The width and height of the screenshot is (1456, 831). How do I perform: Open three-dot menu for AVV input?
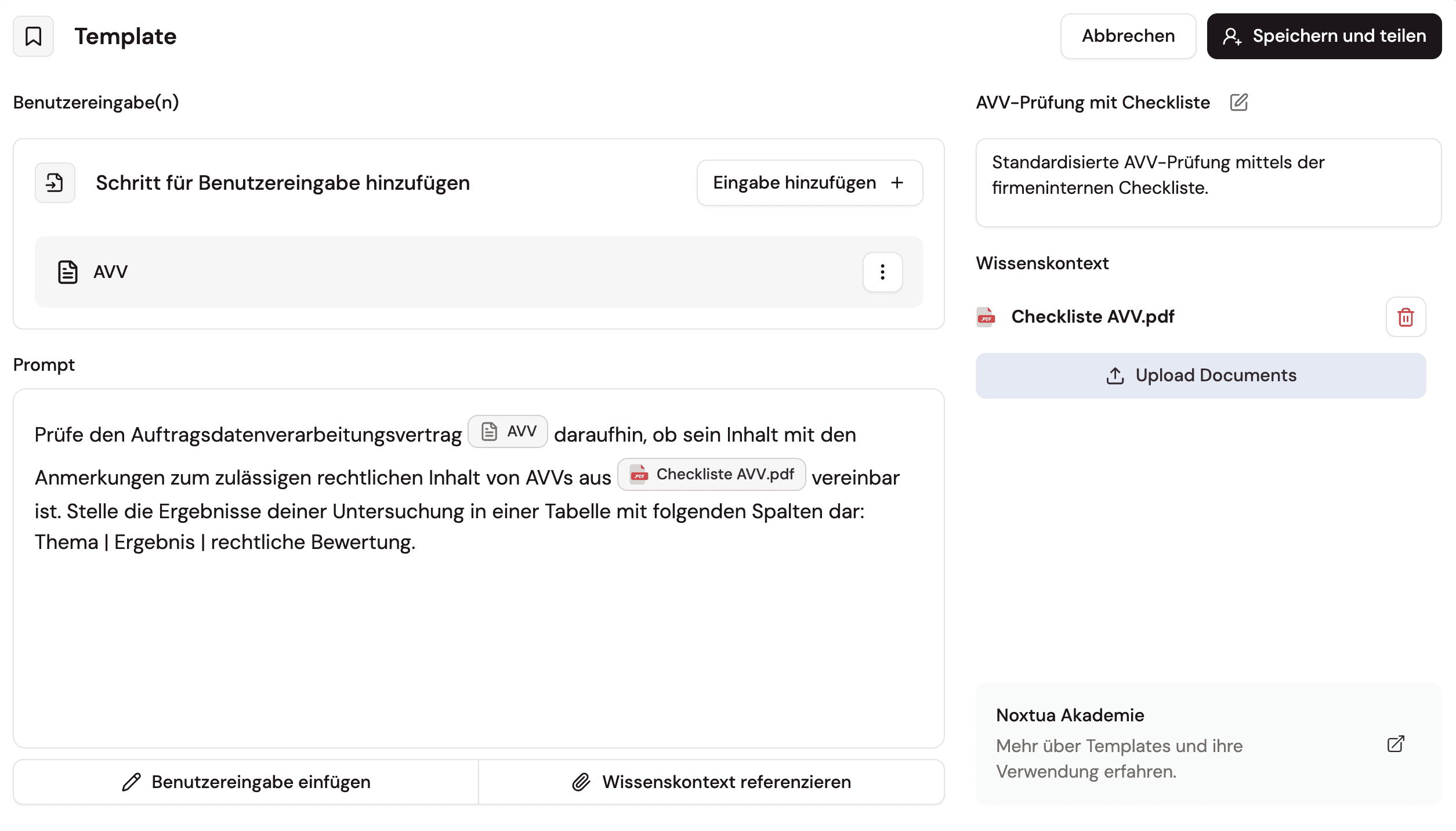point(882,272)
